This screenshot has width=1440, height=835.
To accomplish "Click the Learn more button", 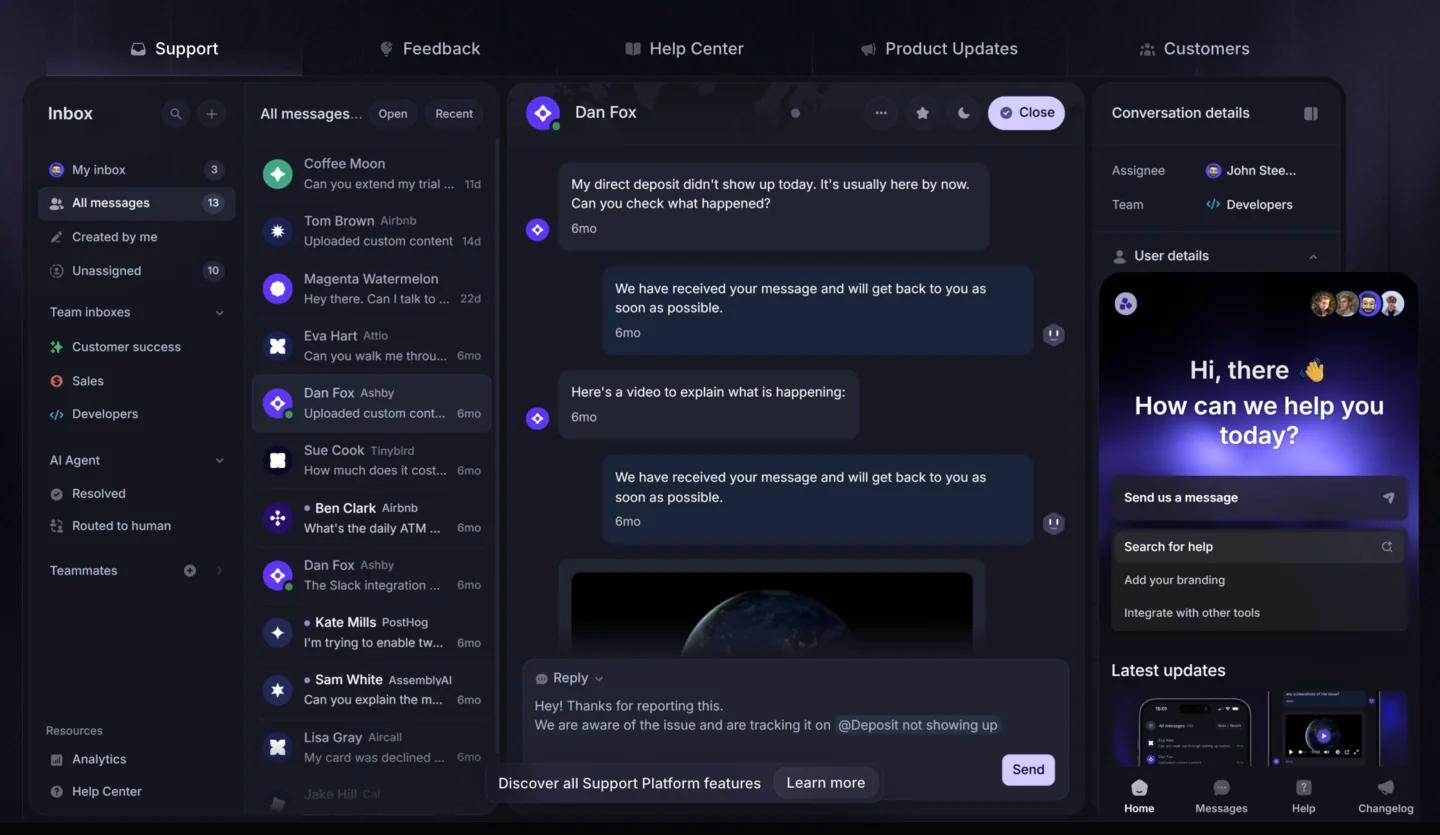I will 826,783.
